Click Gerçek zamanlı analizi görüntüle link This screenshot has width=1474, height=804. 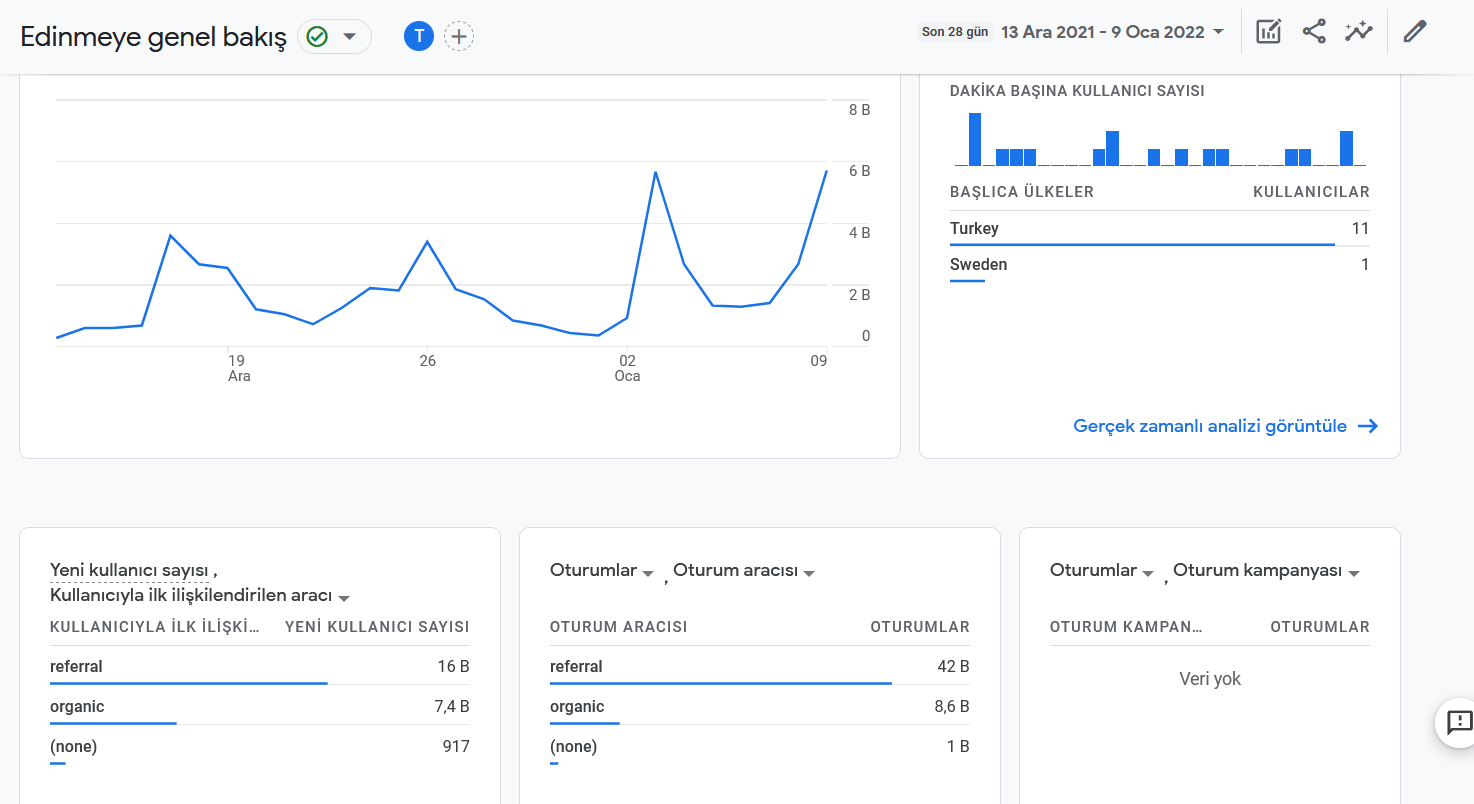point(1210,426)
